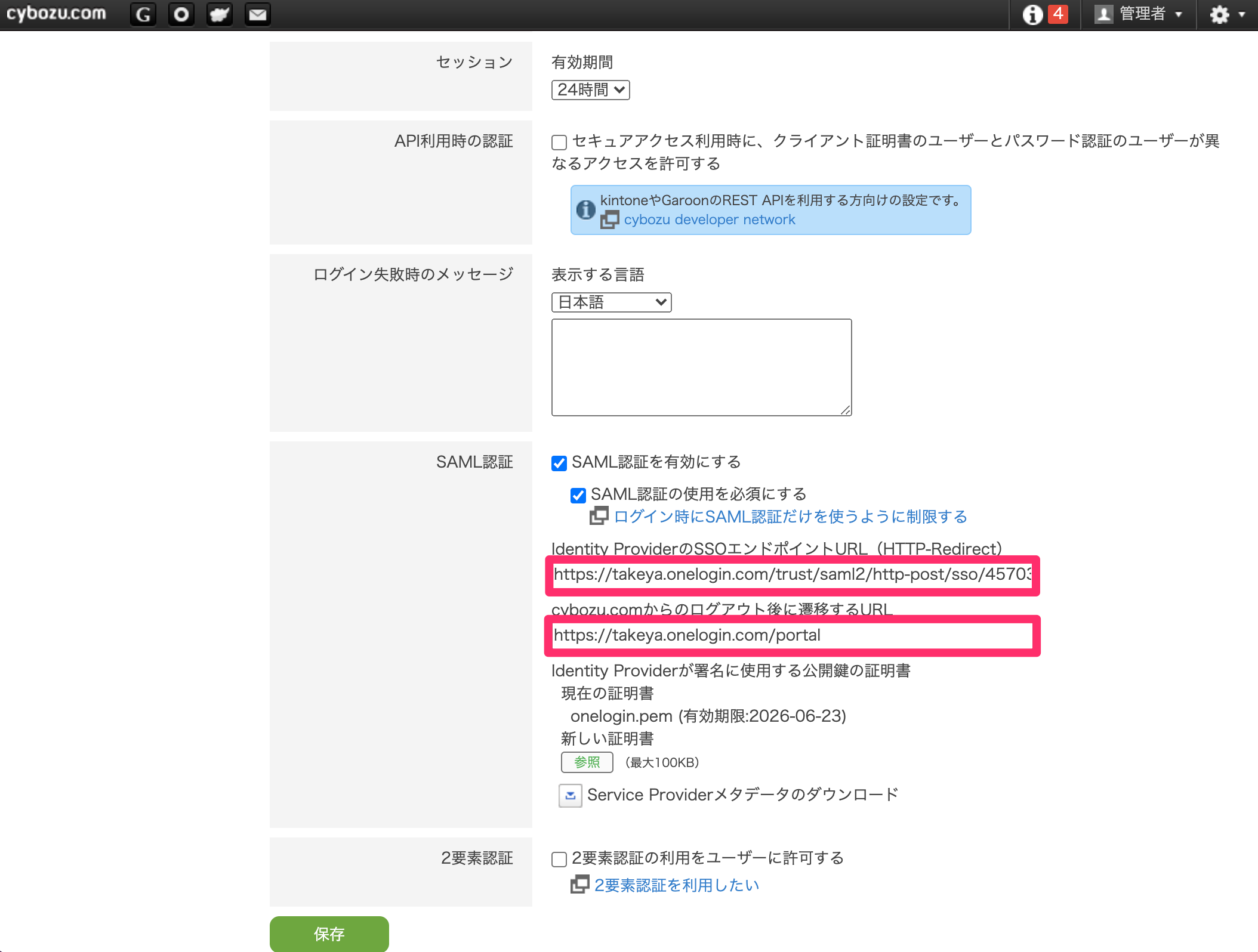
Task: Click the 表示する言語 label text
Action: pos(598,274)
